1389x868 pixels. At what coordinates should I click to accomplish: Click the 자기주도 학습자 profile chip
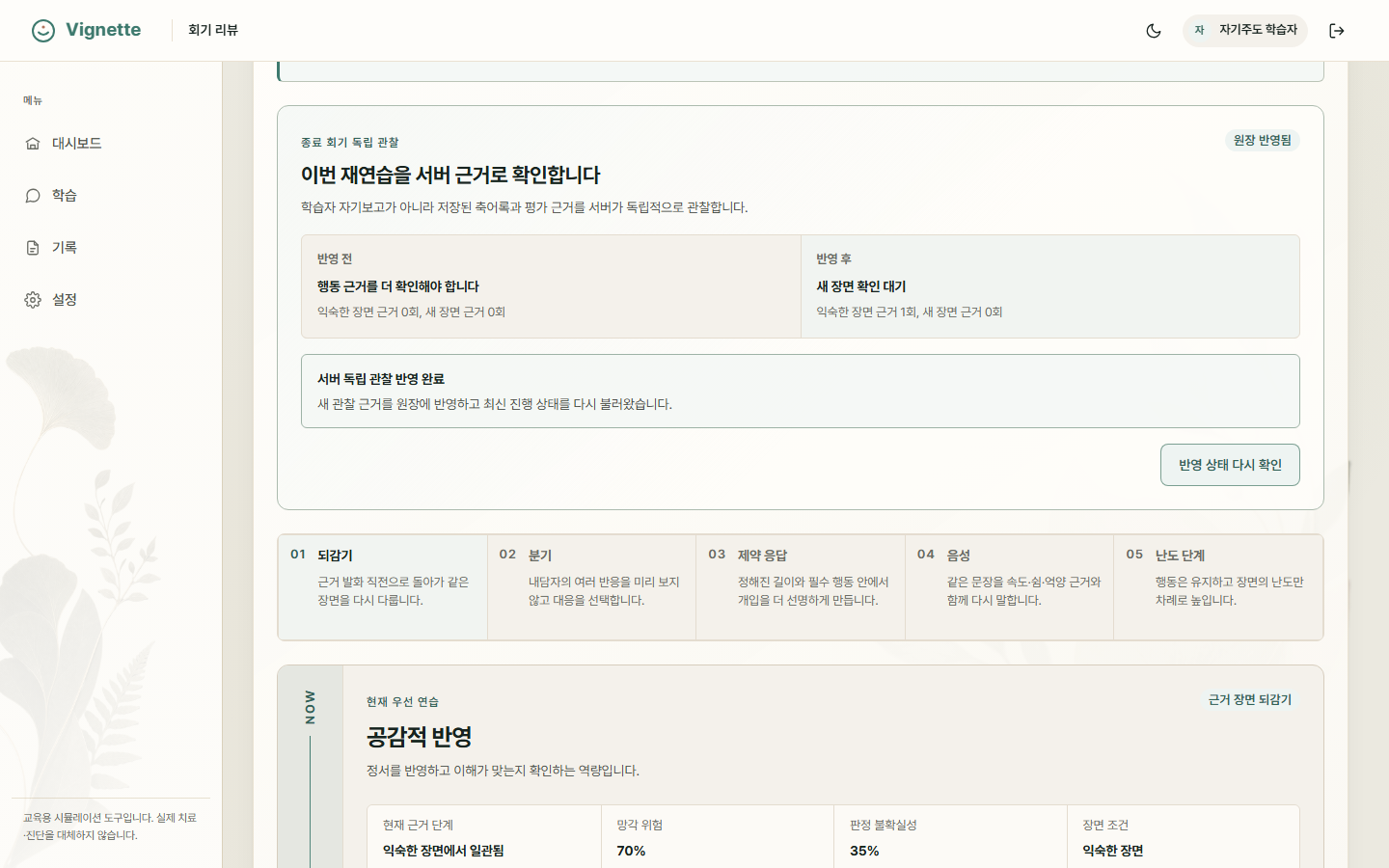(x=1244, y=31)
